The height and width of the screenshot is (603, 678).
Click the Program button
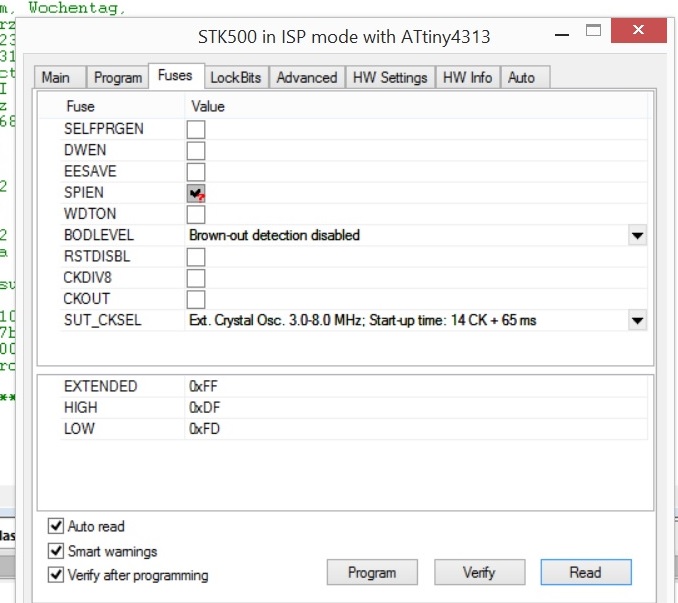(372, 572)
